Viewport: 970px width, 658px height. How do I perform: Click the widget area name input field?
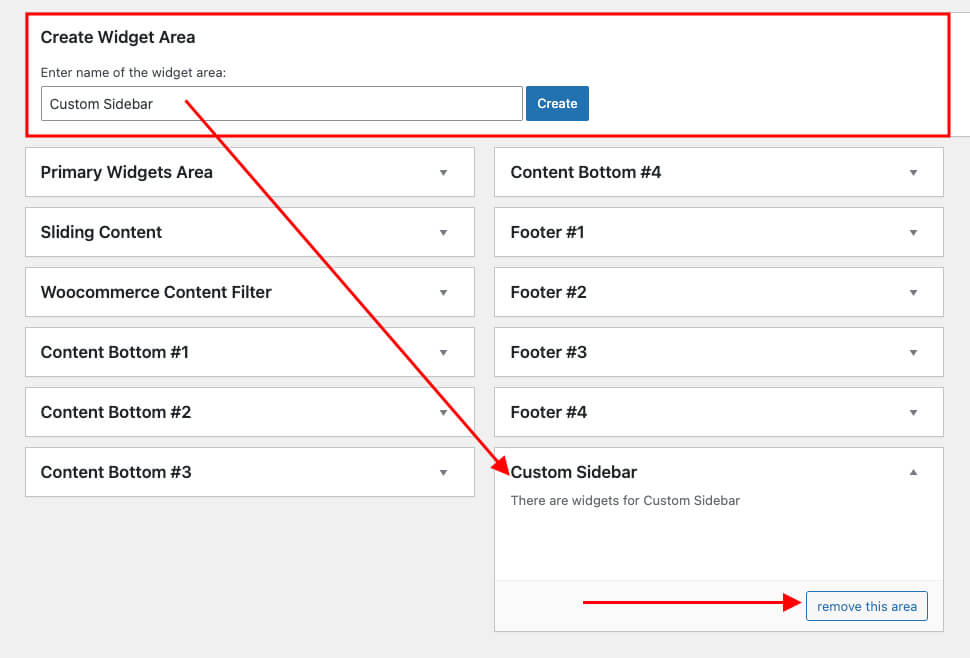(281, 104)
